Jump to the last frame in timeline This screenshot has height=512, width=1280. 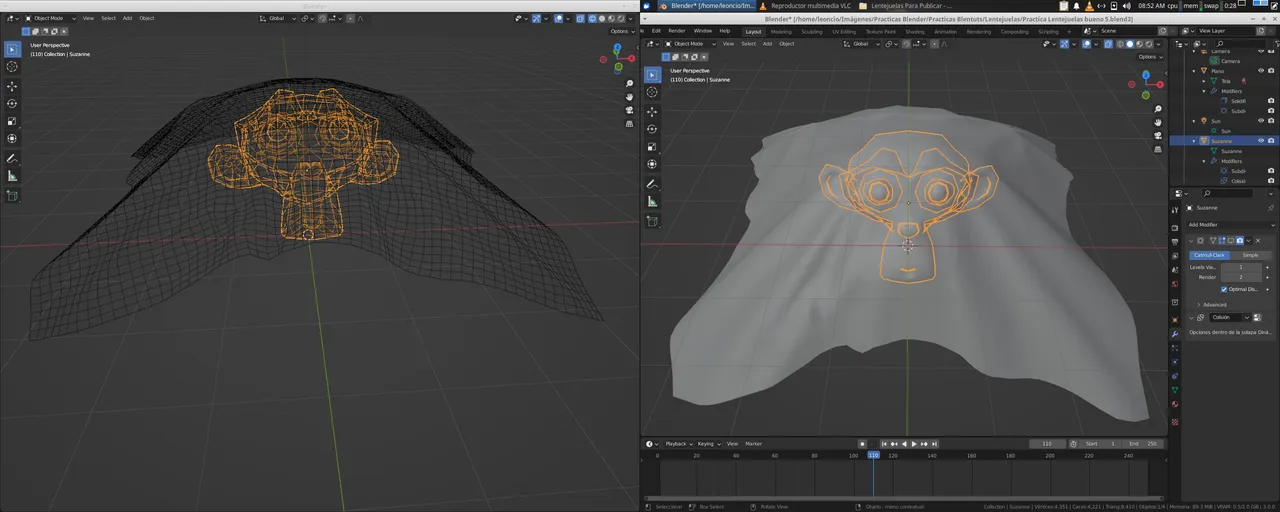(934, 443)
